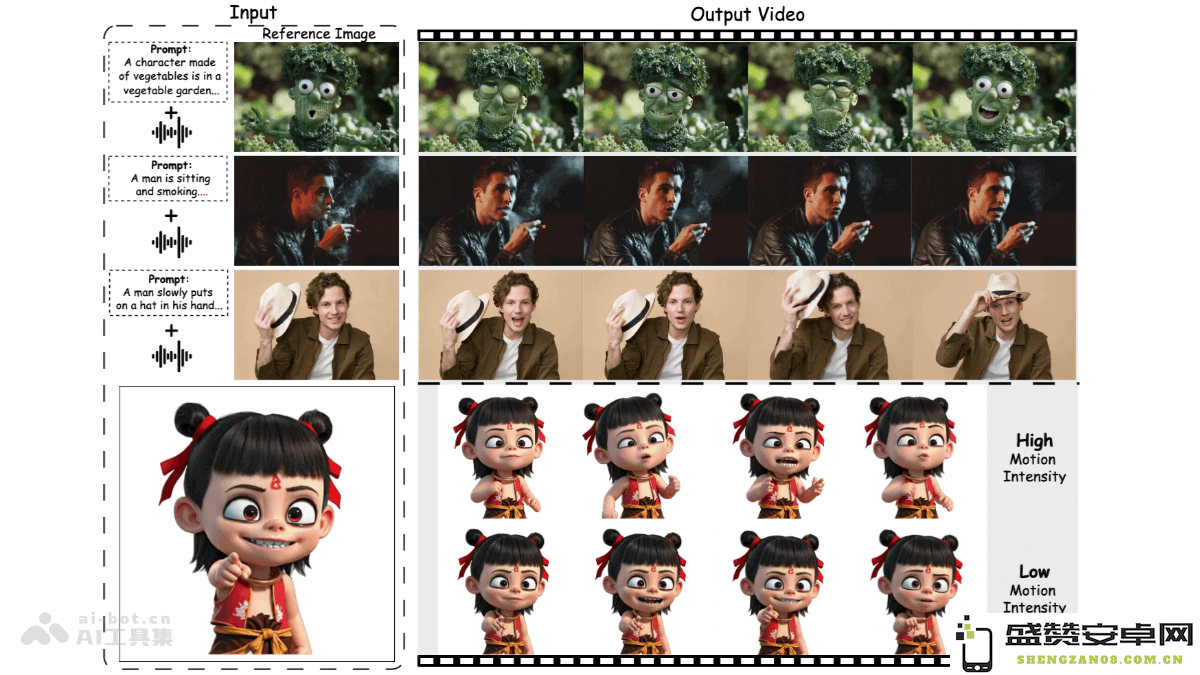
Task: Open the vegetable character frame with open mouth
Action: click(994, 97)
